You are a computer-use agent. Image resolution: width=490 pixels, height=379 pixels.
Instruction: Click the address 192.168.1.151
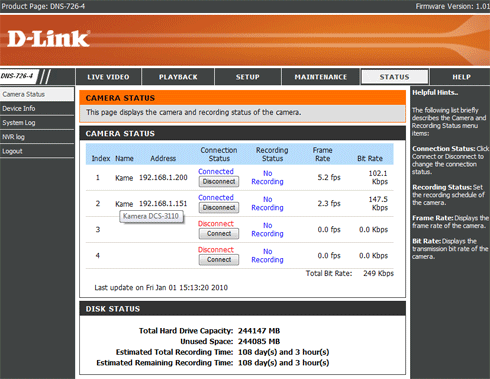coord(163,204)
